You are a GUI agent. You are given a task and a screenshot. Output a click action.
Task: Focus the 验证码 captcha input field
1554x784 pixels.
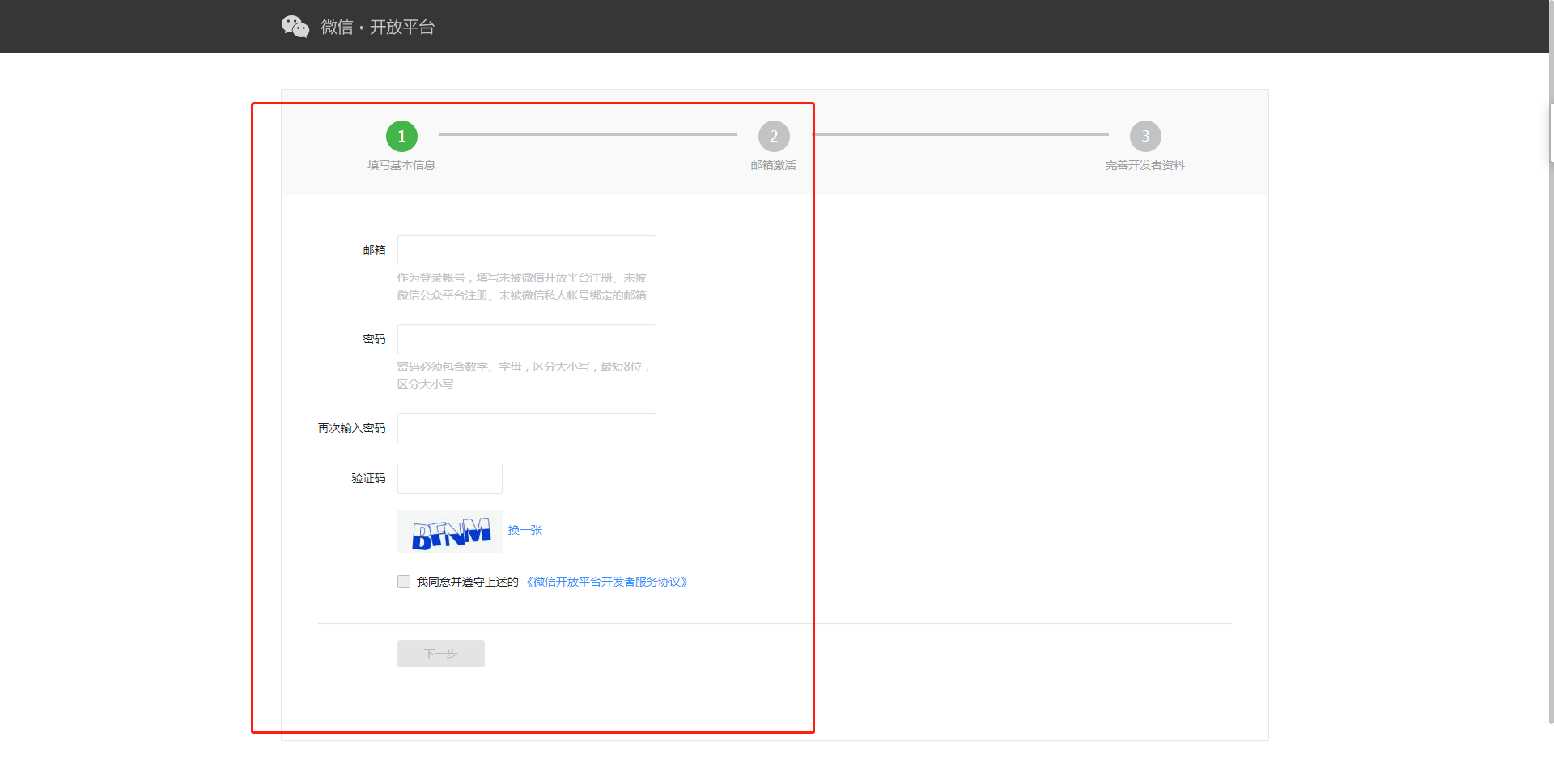tap(450, 478)
